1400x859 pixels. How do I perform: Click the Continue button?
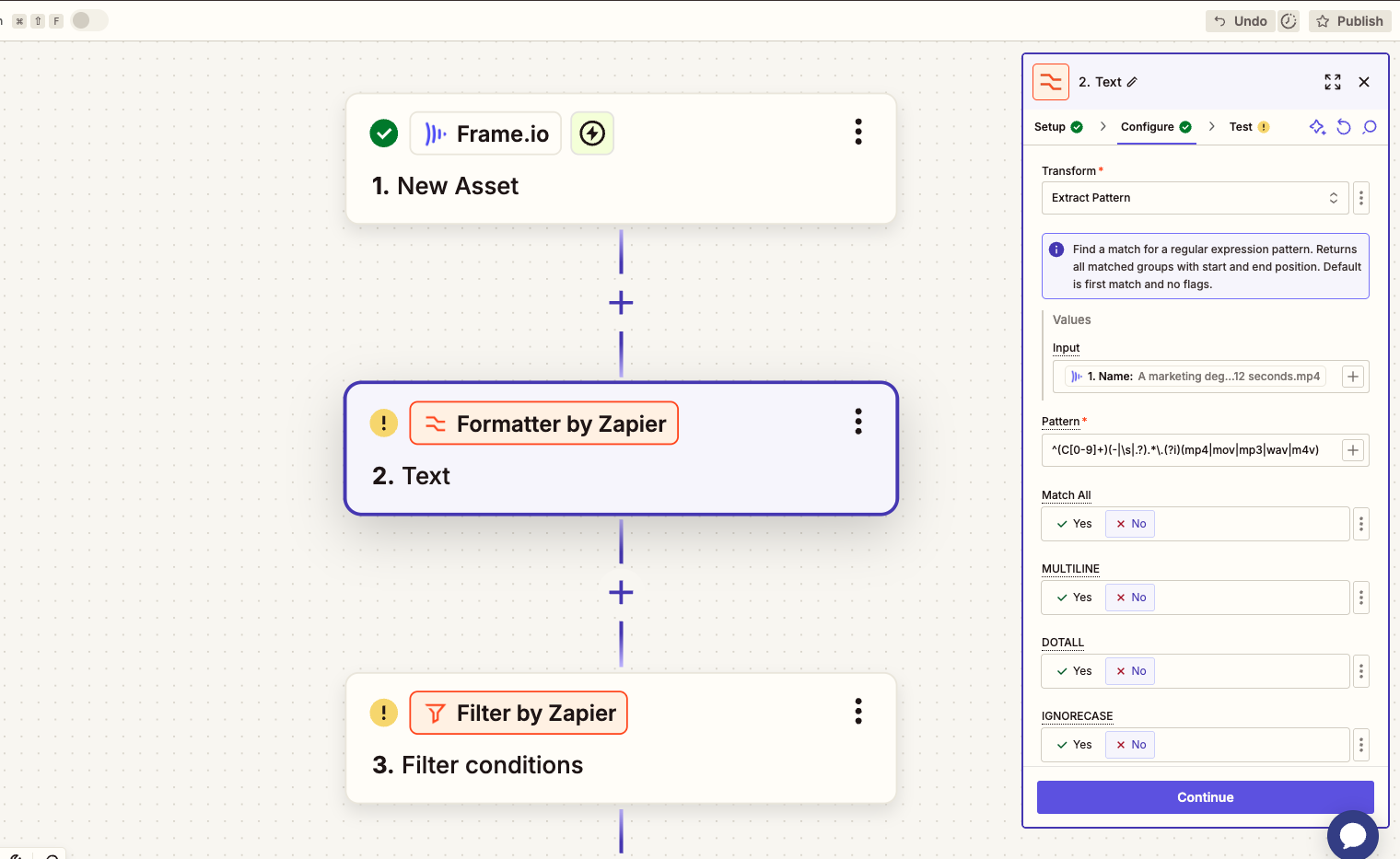(x=1206, y=797)
